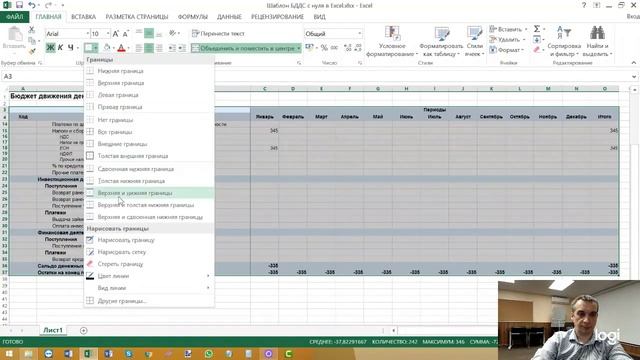Open Форматировать как таблицу gallery
Image resolution: width=640 pixels, height=360 pixels.
coord(441,41)
